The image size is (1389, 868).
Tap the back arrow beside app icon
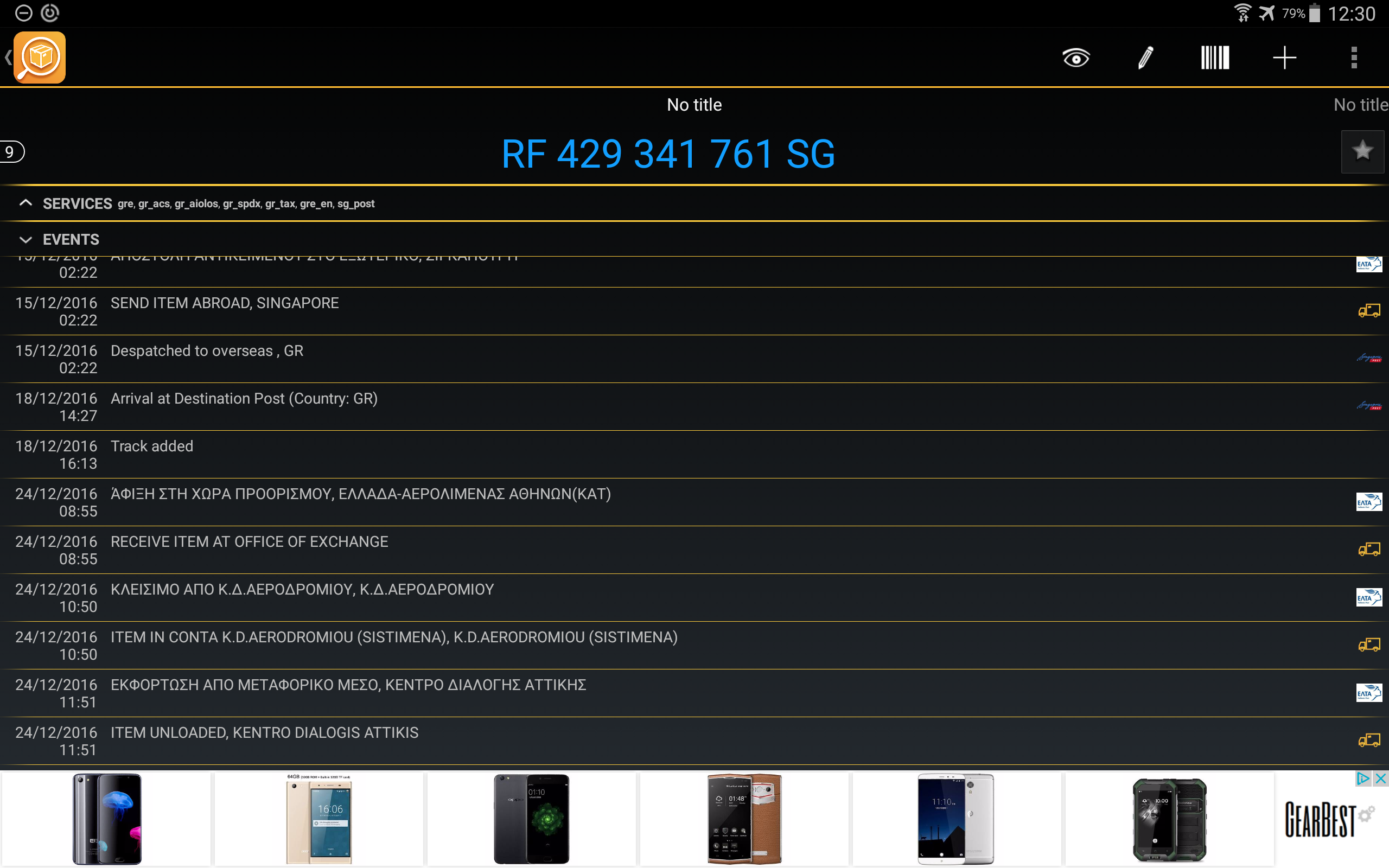click(8, 58)
